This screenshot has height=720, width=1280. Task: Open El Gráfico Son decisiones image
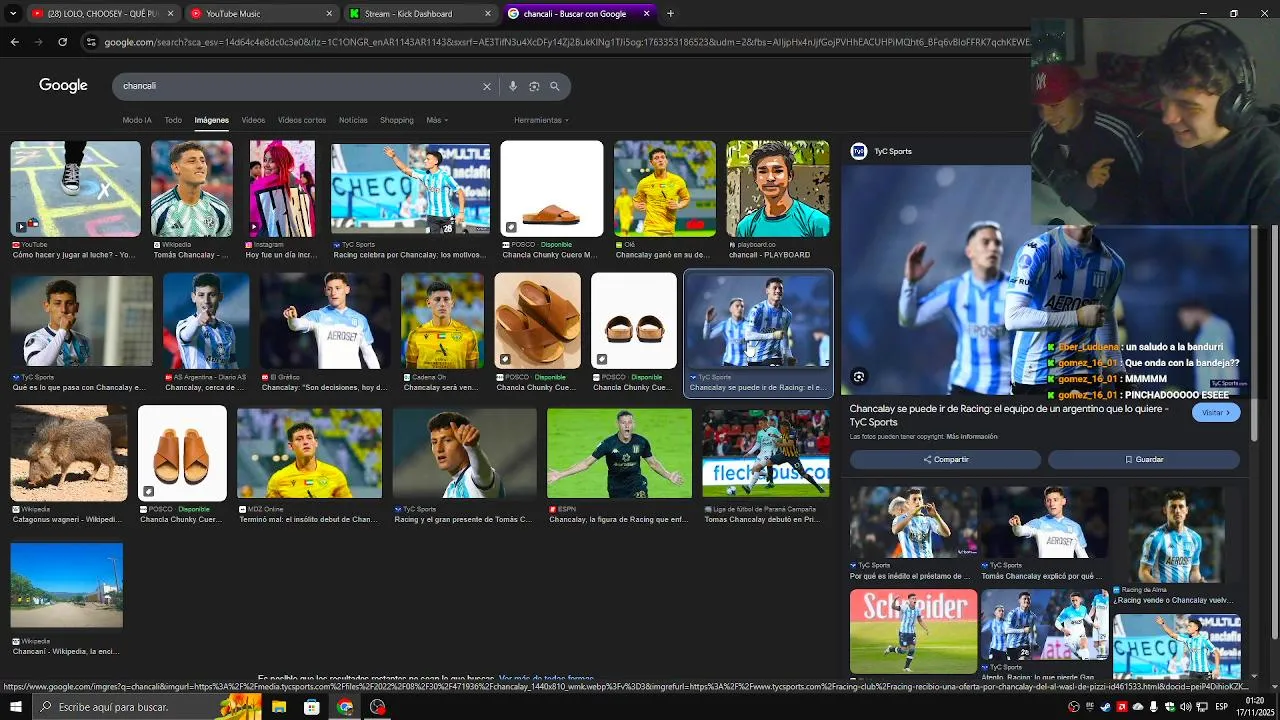pos(326,321)
